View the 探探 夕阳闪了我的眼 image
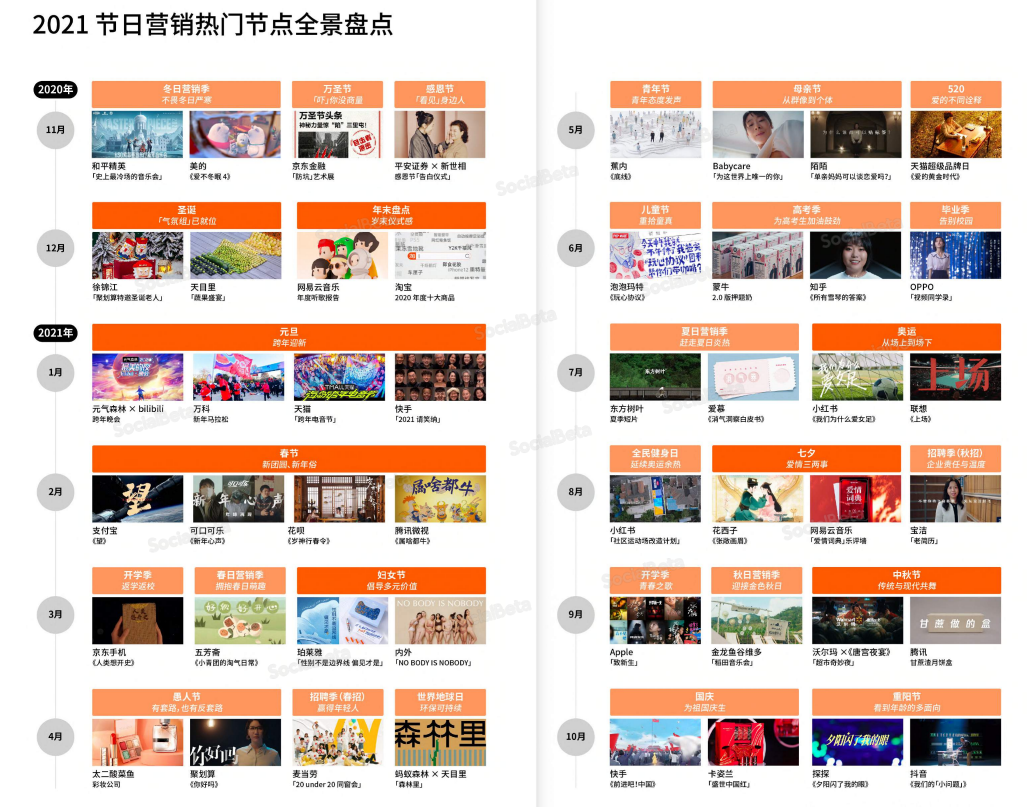Screen dimensions: 1027x807 tap(857, 743)
